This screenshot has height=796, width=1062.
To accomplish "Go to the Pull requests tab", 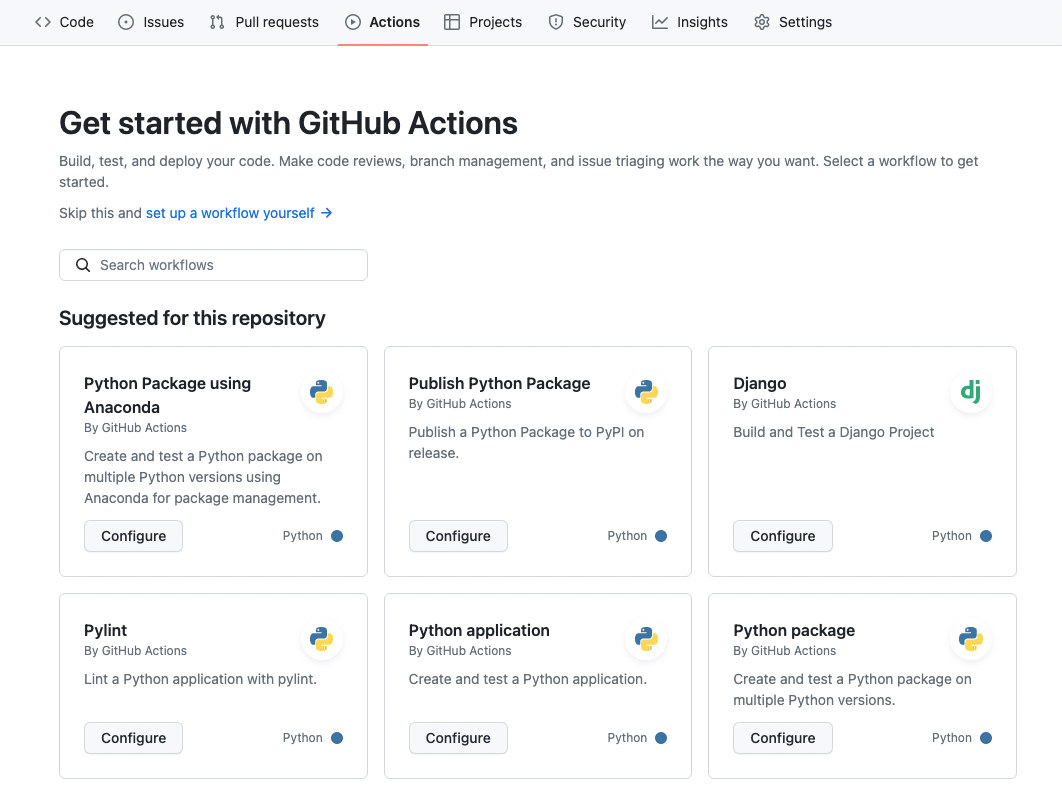I will (264, 22).
